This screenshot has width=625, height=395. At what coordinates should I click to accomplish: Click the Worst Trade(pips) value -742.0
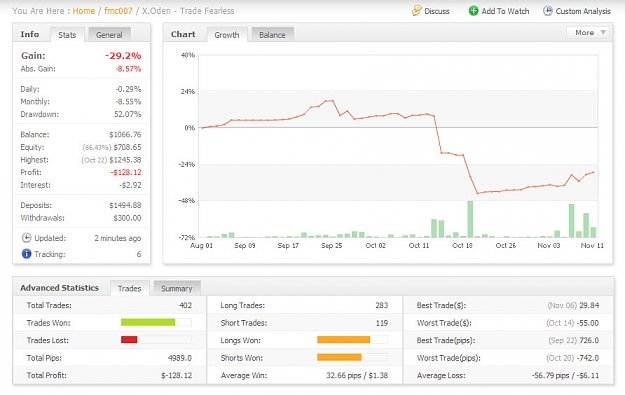click(588, 358)
